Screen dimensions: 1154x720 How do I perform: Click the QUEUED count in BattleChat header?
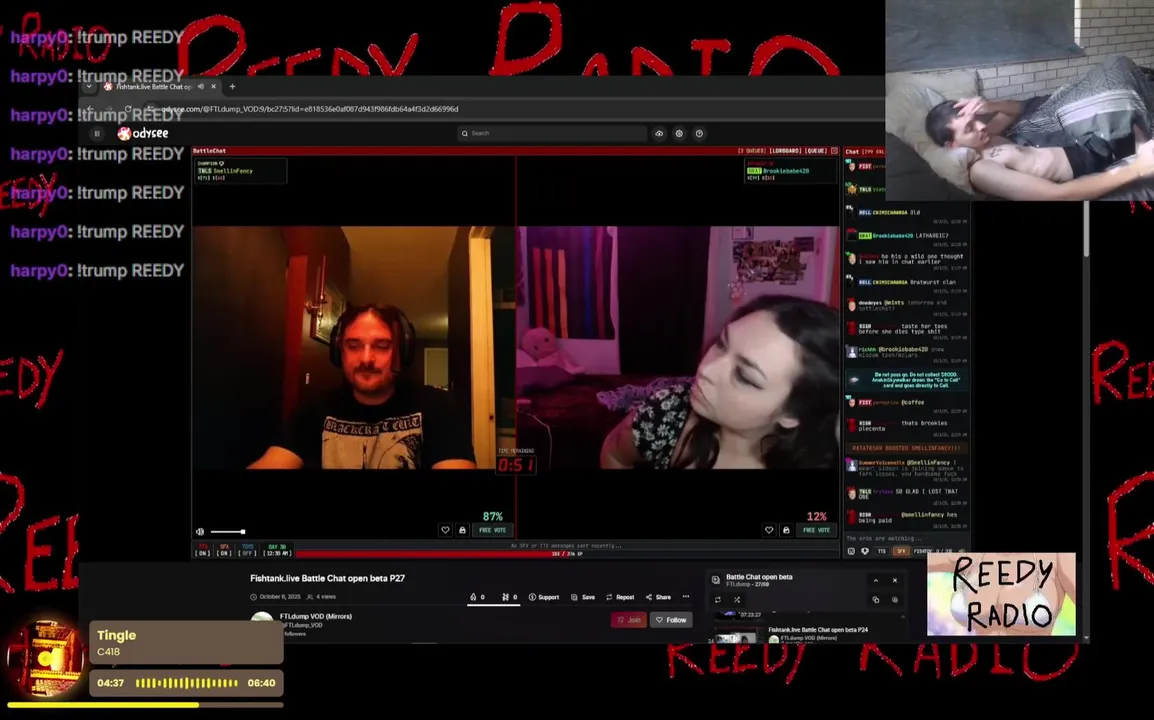[751, 151]
